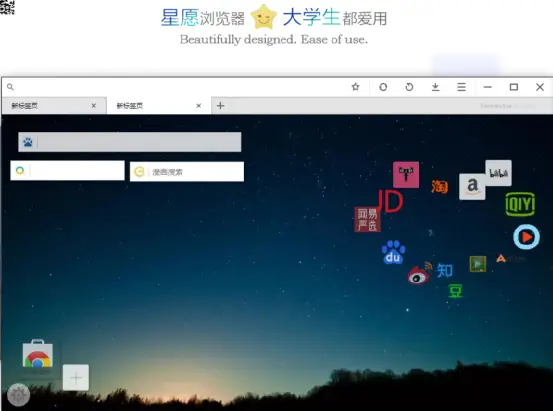Close the second 新标签页 tab

tap(199, 105)
